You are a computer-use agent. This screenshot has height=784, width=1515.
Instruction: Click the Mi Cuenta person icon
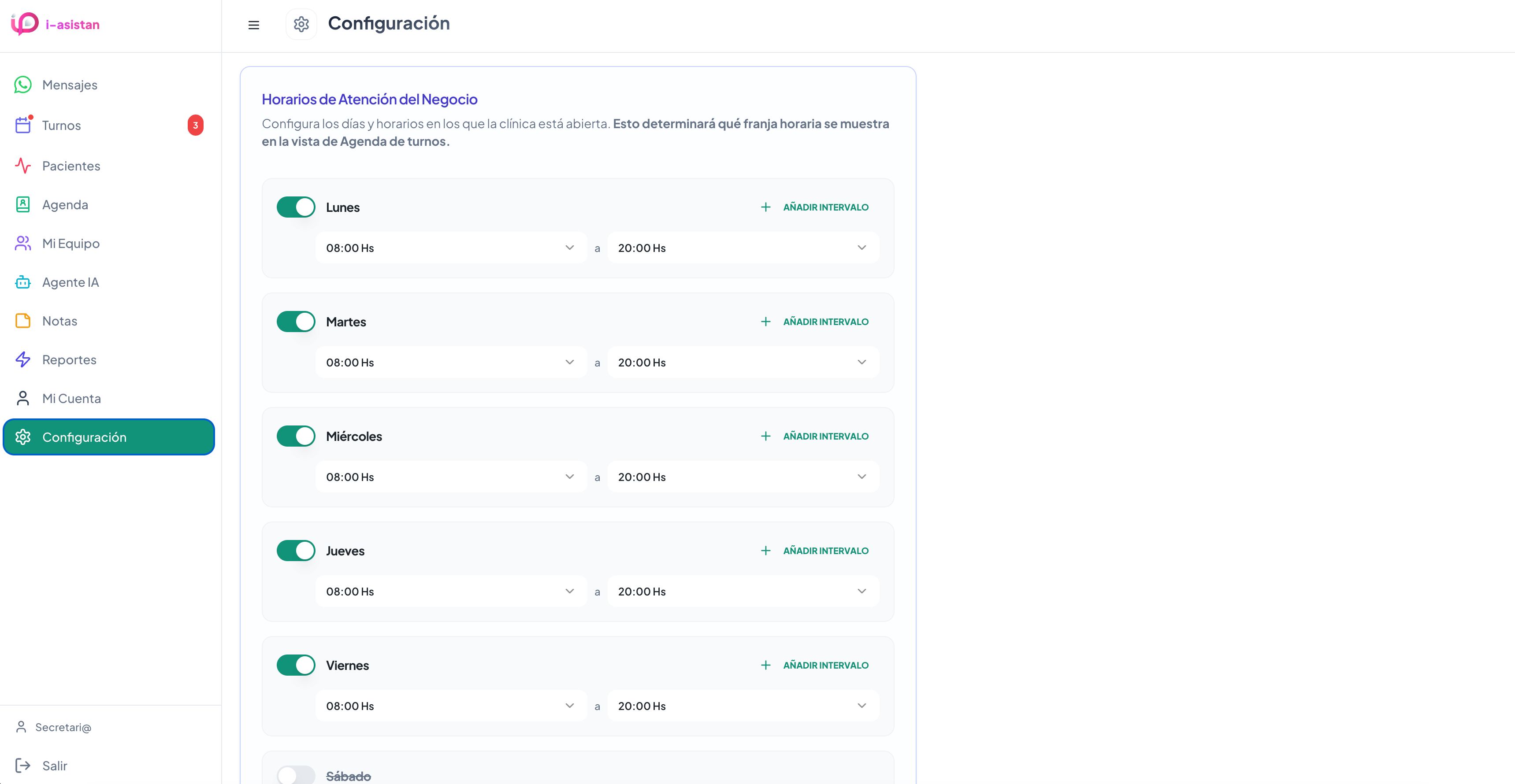click(x=23, y=399)
